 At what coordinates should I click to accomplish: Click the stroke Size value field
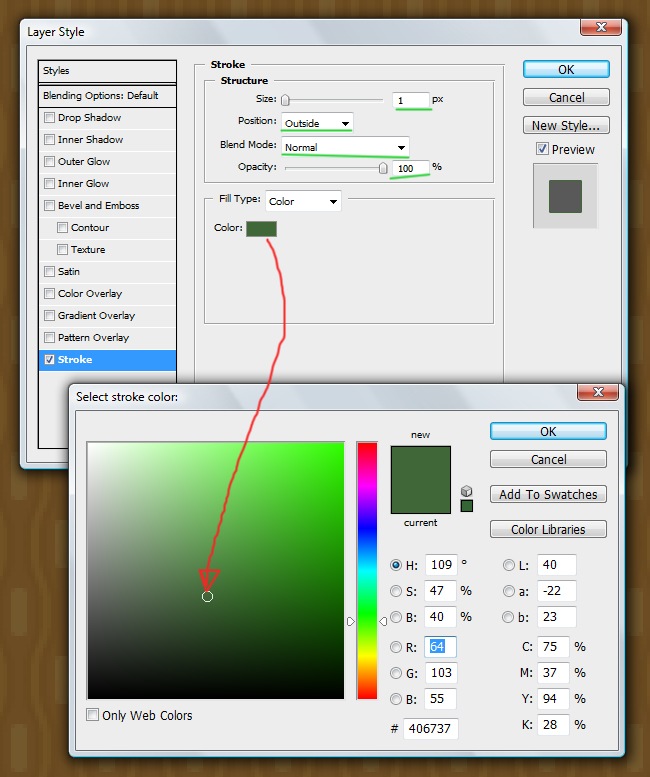tap(411, 100)
